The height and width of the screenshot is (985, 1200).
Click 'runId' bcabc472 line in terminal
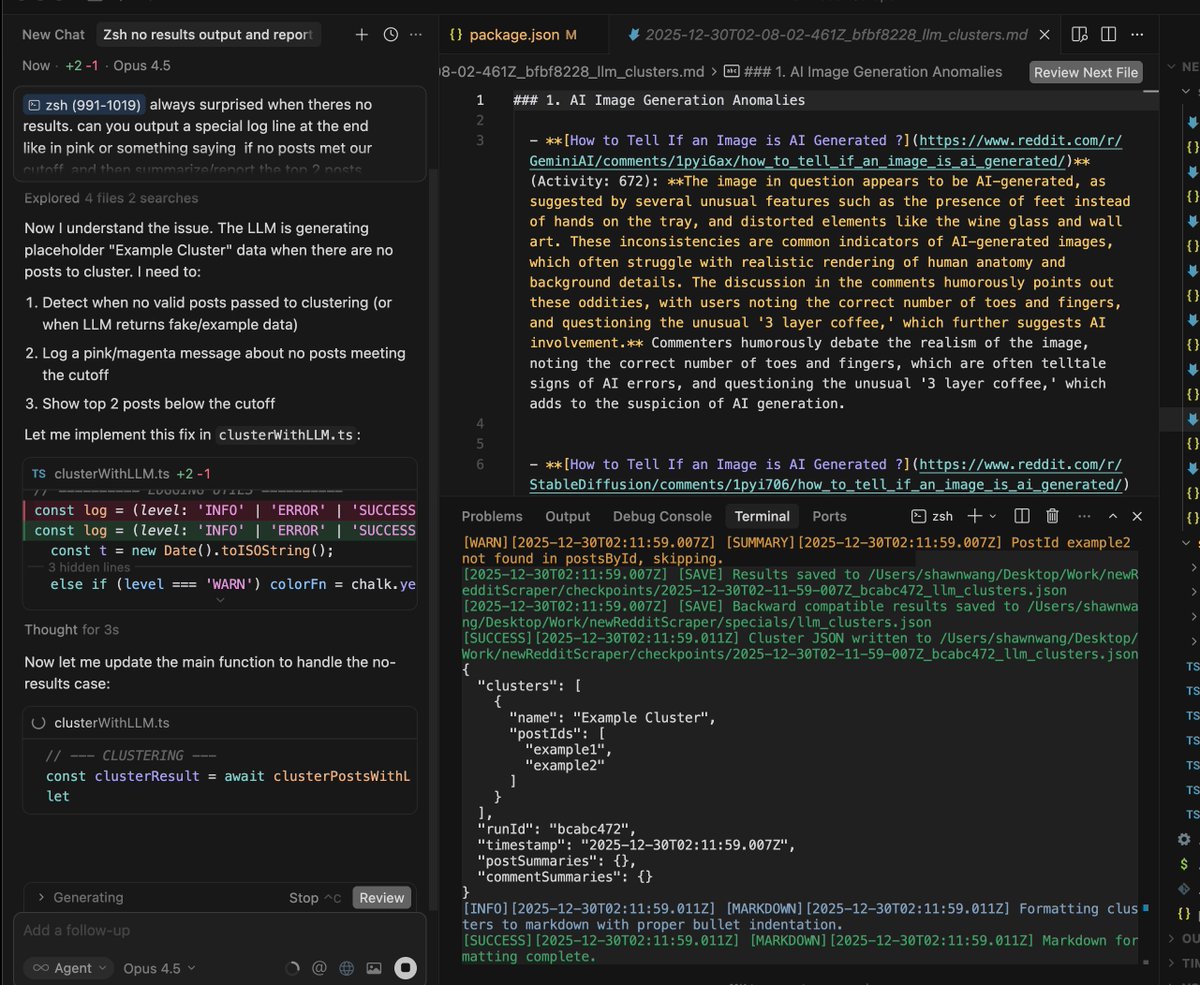pos(557,828)
